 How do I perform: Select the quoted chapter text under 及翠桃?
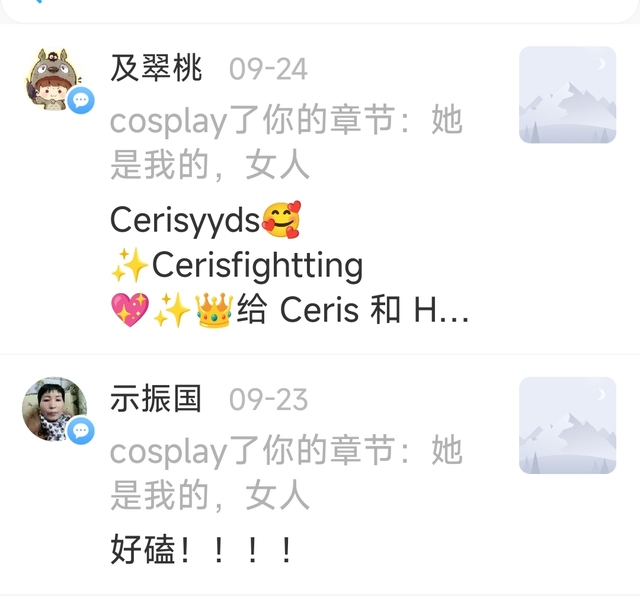pyautogui.click(x=286, y=142)
